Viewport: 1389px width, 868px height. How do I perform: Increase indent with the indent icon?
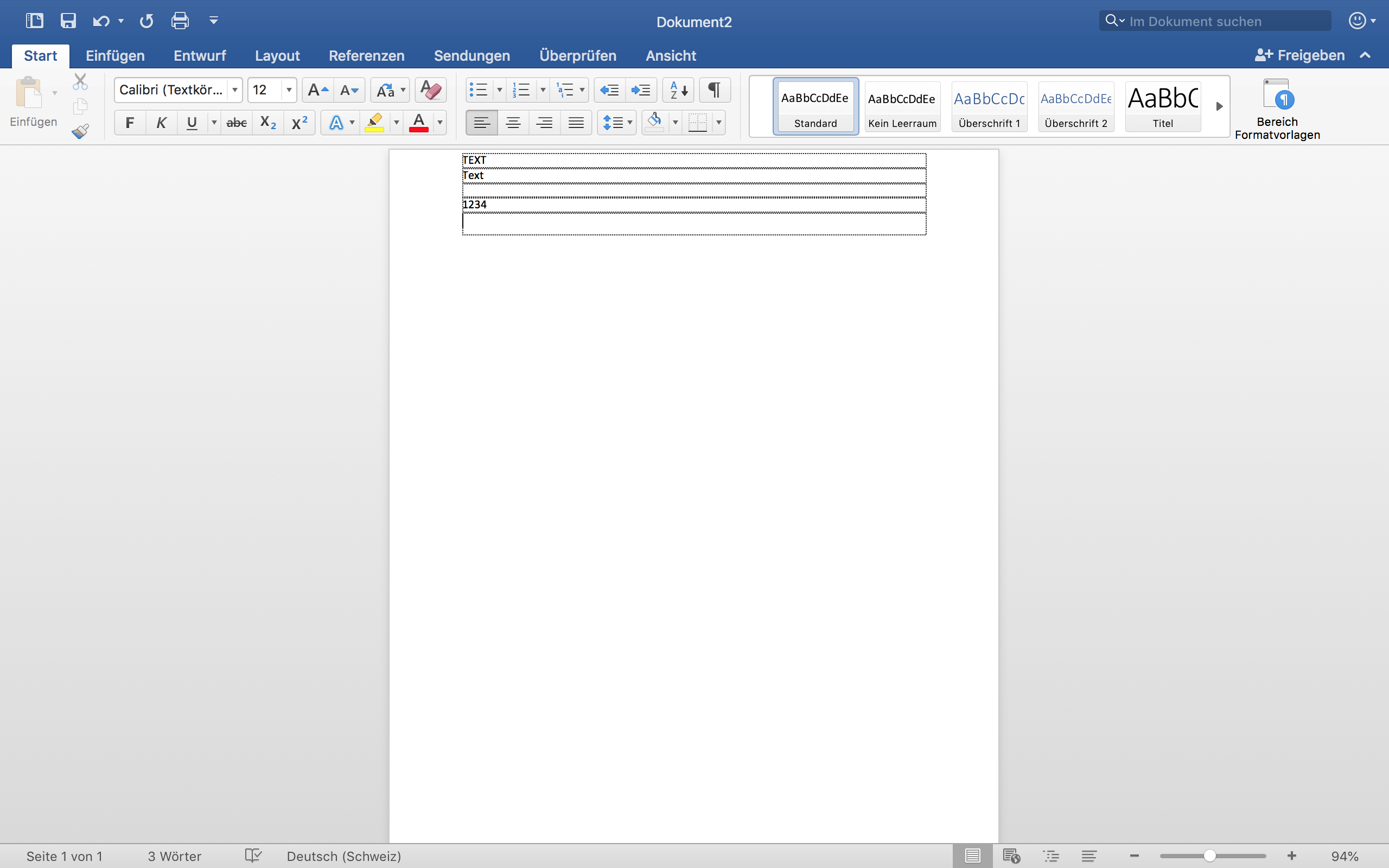[641, 90]
